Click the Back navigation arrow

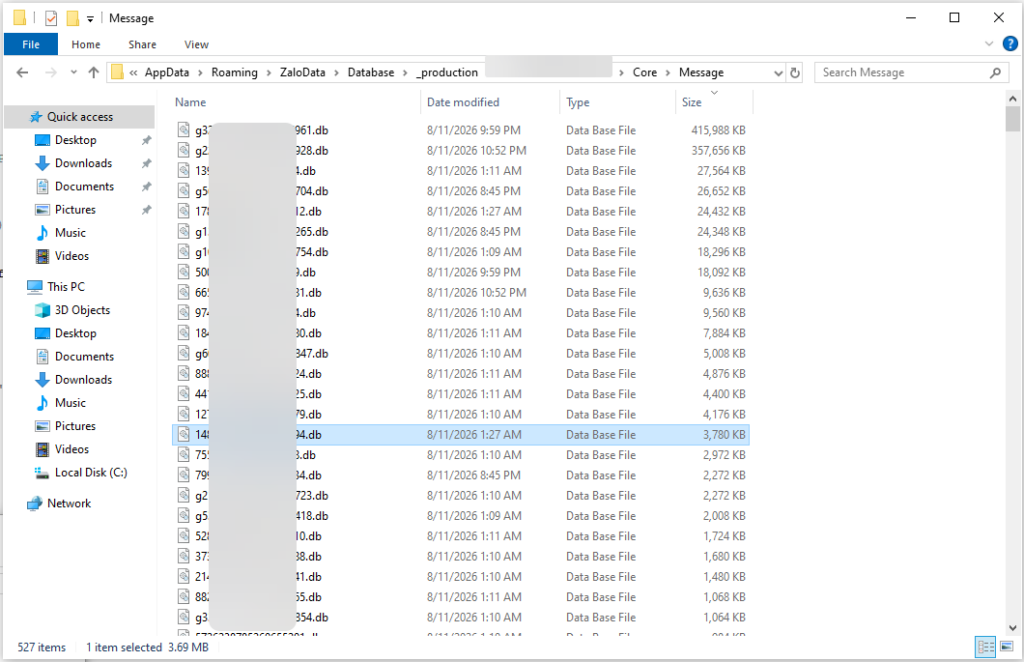22,72
